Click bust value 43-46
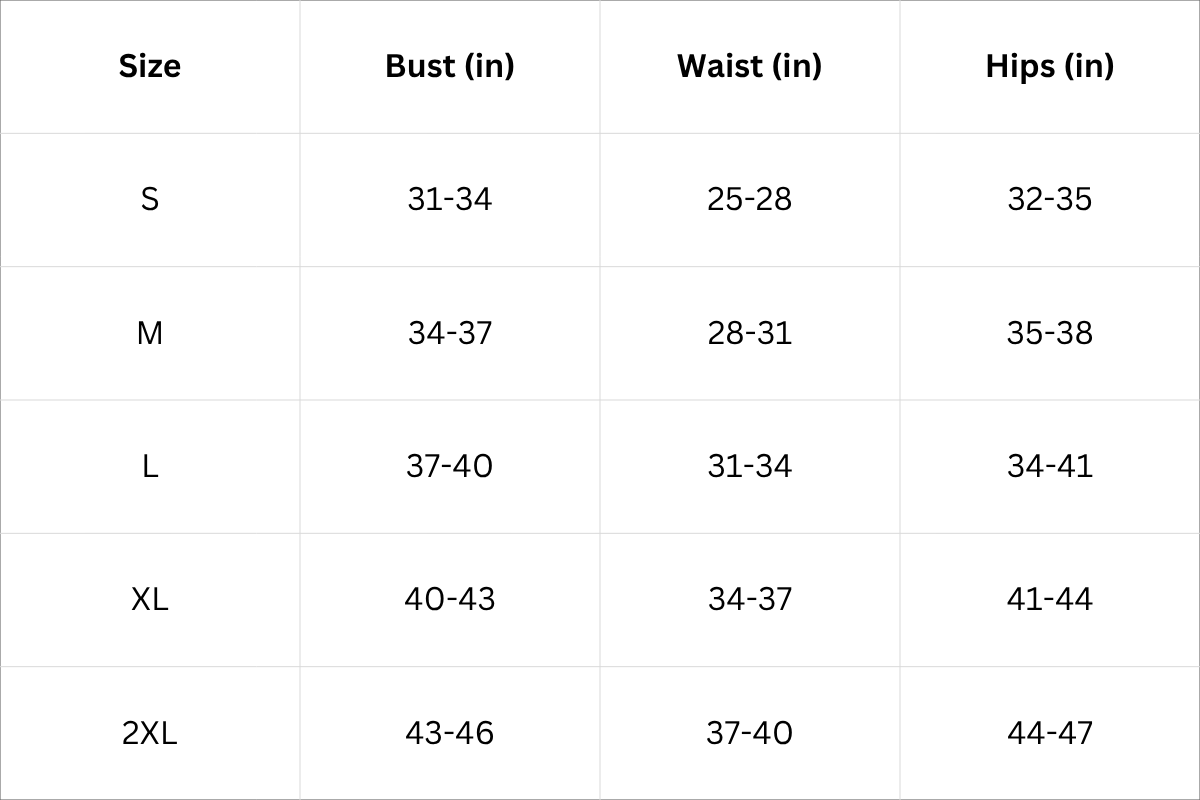The image size is (1200, 800). pos(450,733)
